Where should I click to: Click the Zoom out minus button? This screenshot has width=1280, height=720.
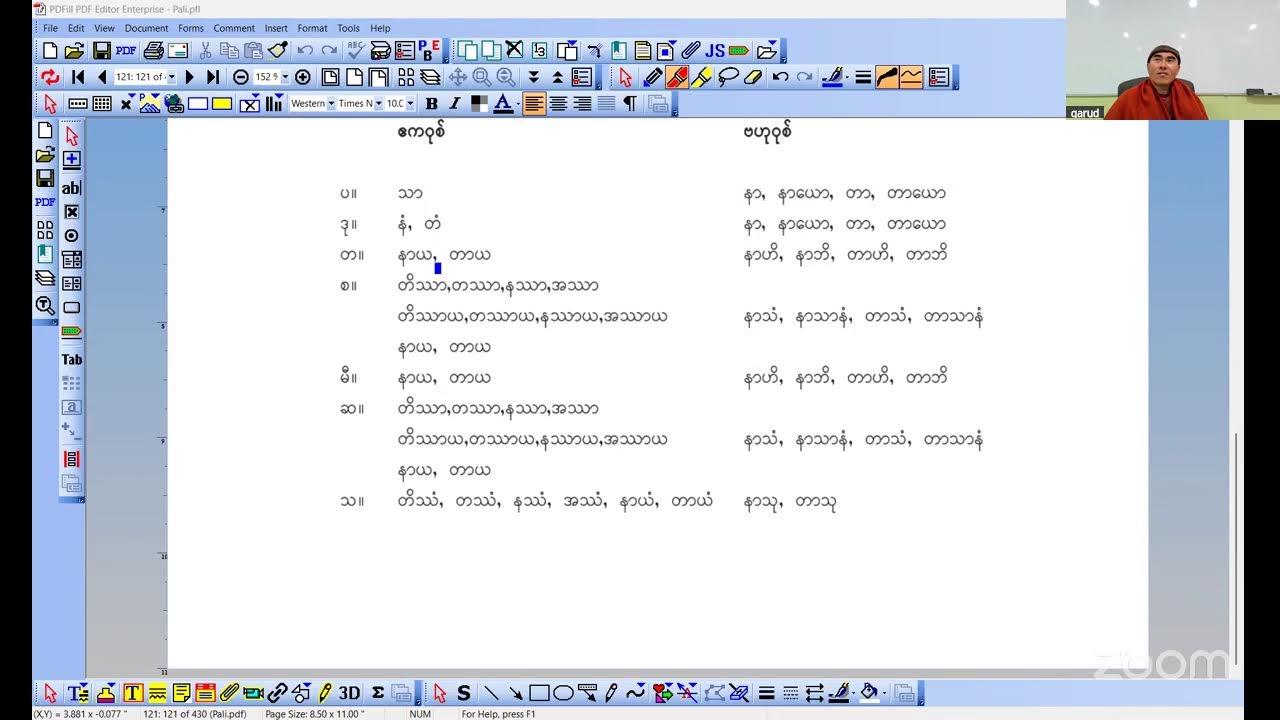point(241,77)
